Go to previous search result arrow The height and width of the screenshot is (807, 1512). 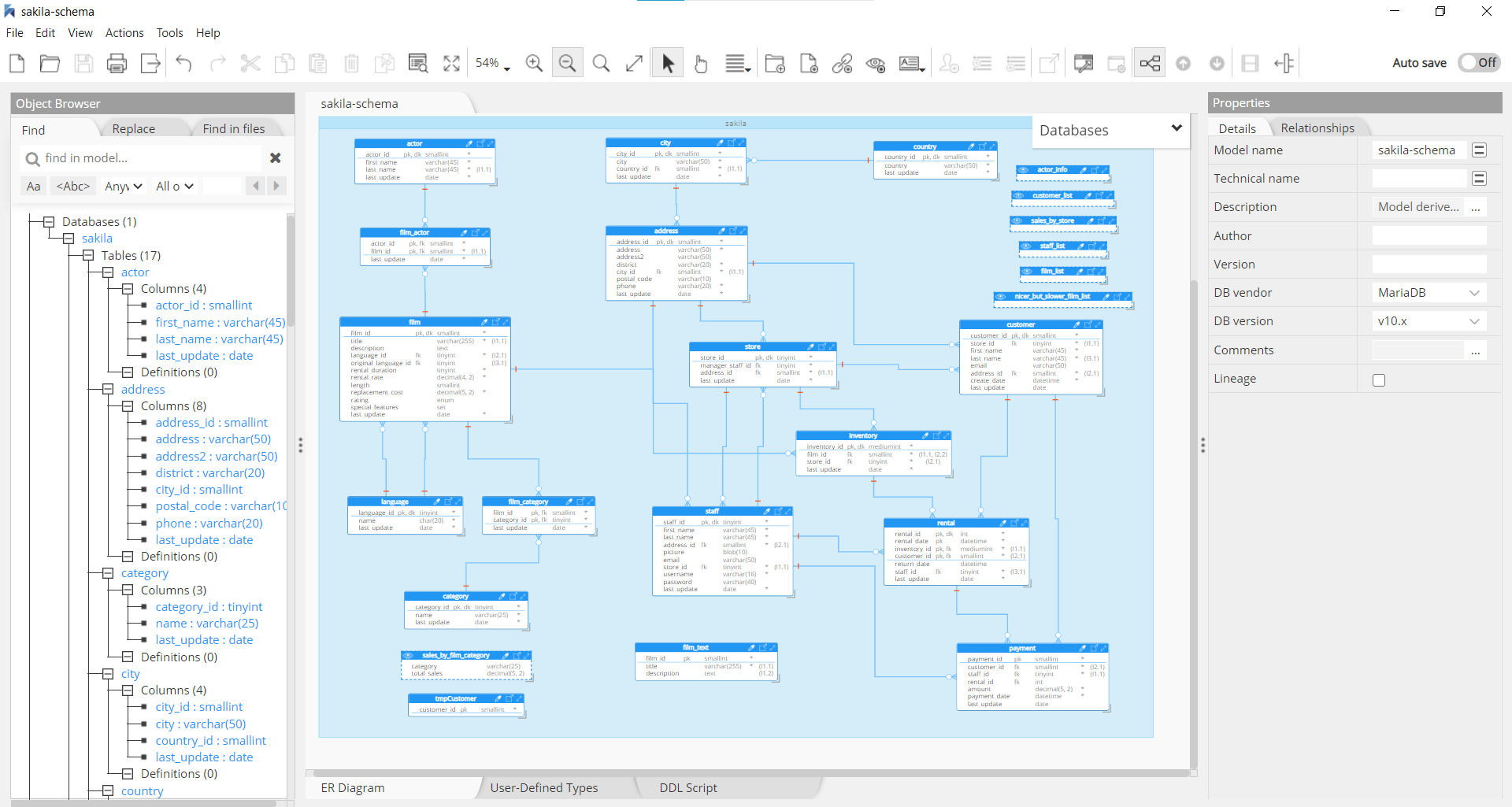[256, 187]
